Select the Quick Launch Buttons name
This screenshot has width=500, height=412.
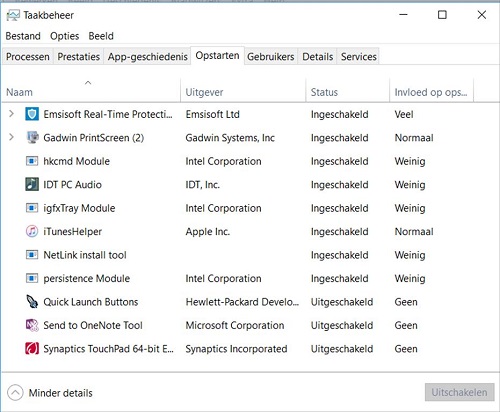pos(91,302)
